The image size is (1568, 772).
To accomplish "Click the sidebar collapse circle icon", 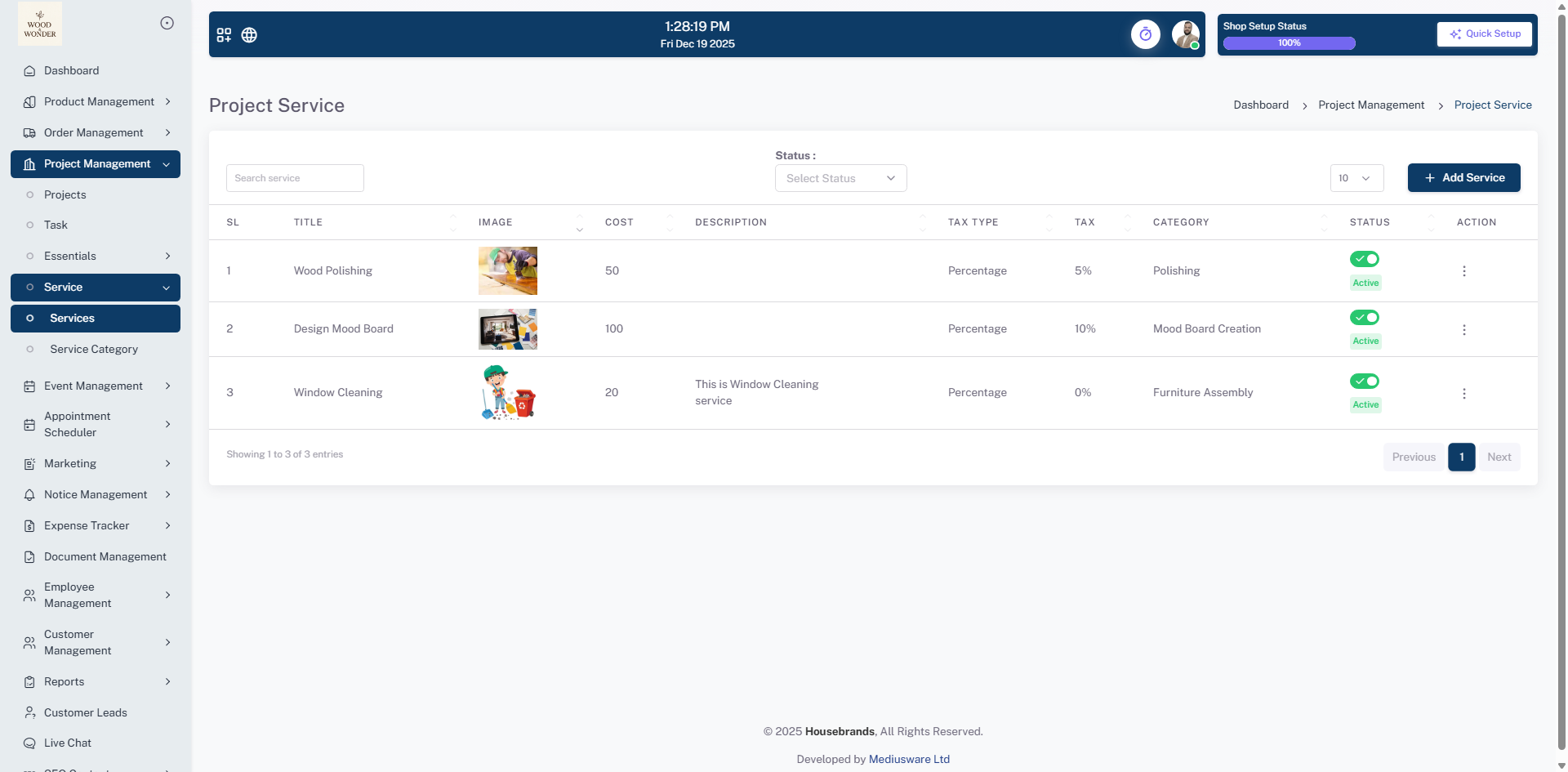I will click(x=167, y=23).
